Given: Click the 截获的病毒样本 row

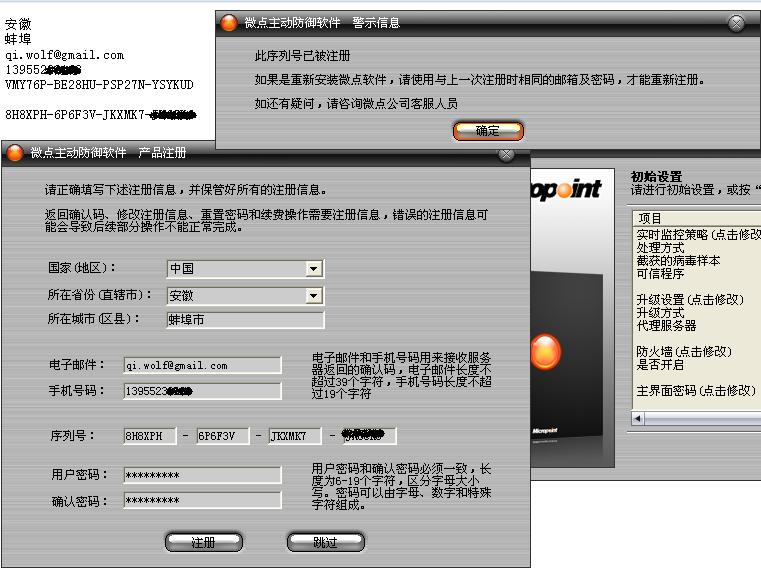Looking at the screenshot, I should pyautogui.click(x=678, y=261).
